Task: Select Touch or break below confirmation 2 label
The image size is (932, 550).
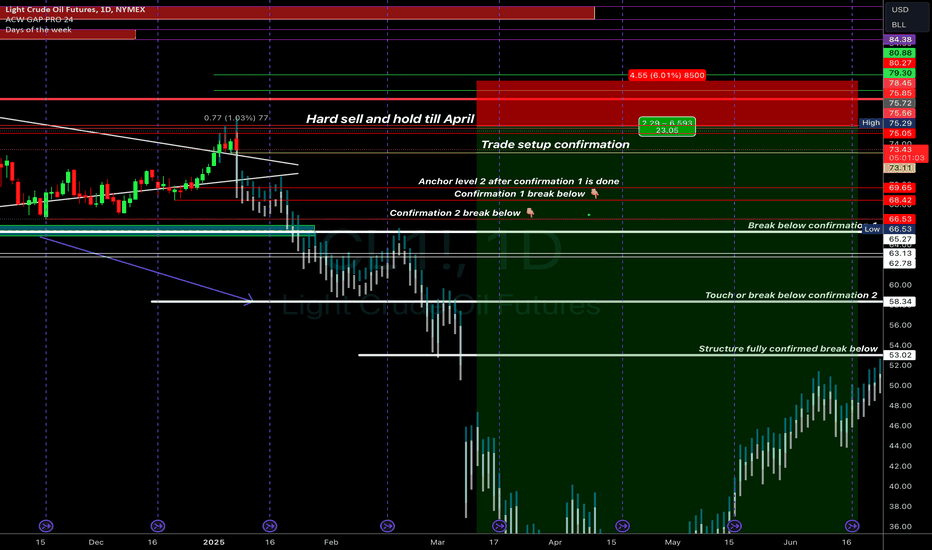Action: (791, 295)
